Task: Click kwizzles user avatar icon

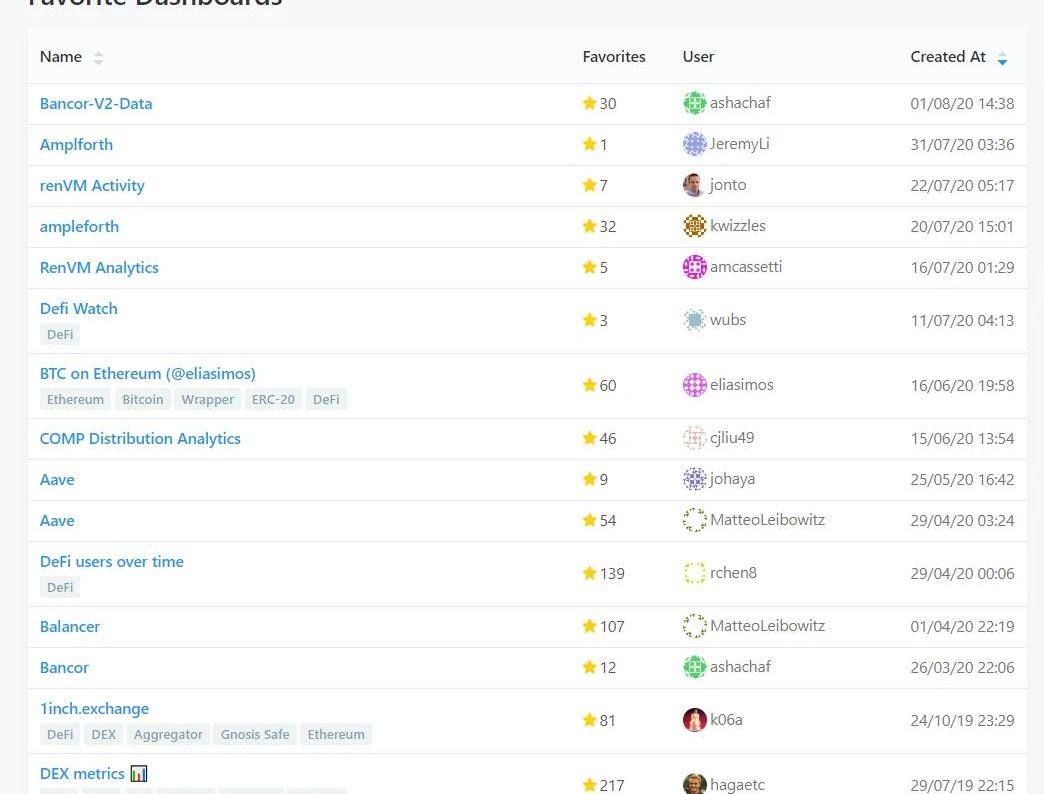Action: tap(694, 226)
